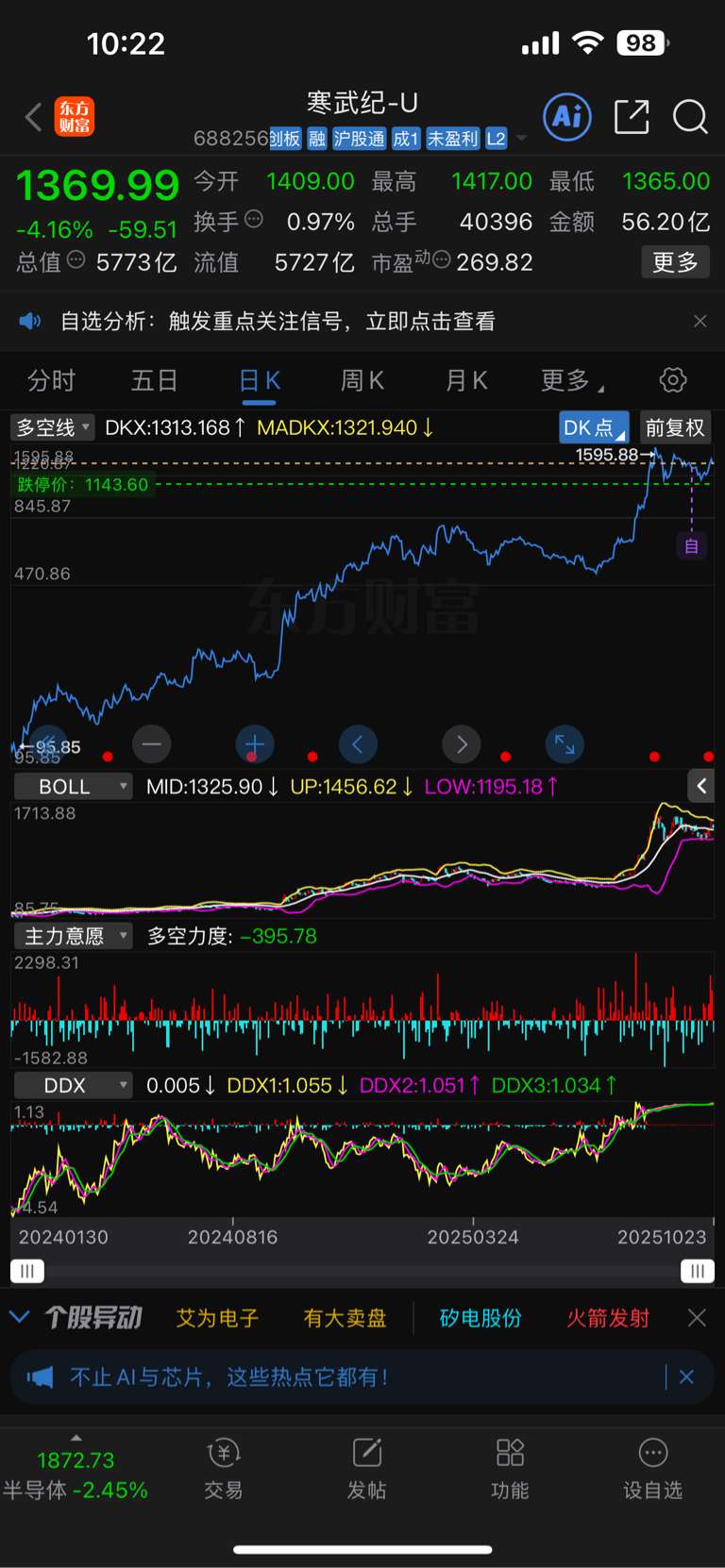
Task: Toggle DK点 display
Action: [594, 427]
